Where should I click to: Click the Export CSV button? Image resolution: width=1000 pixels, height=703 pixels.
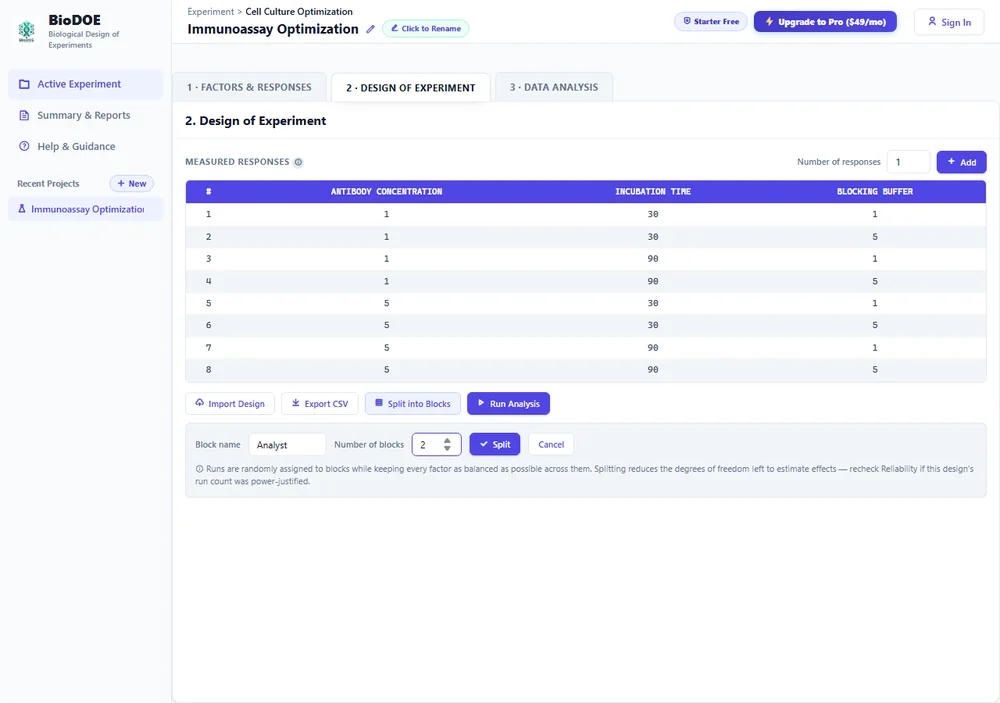(320, 404)
